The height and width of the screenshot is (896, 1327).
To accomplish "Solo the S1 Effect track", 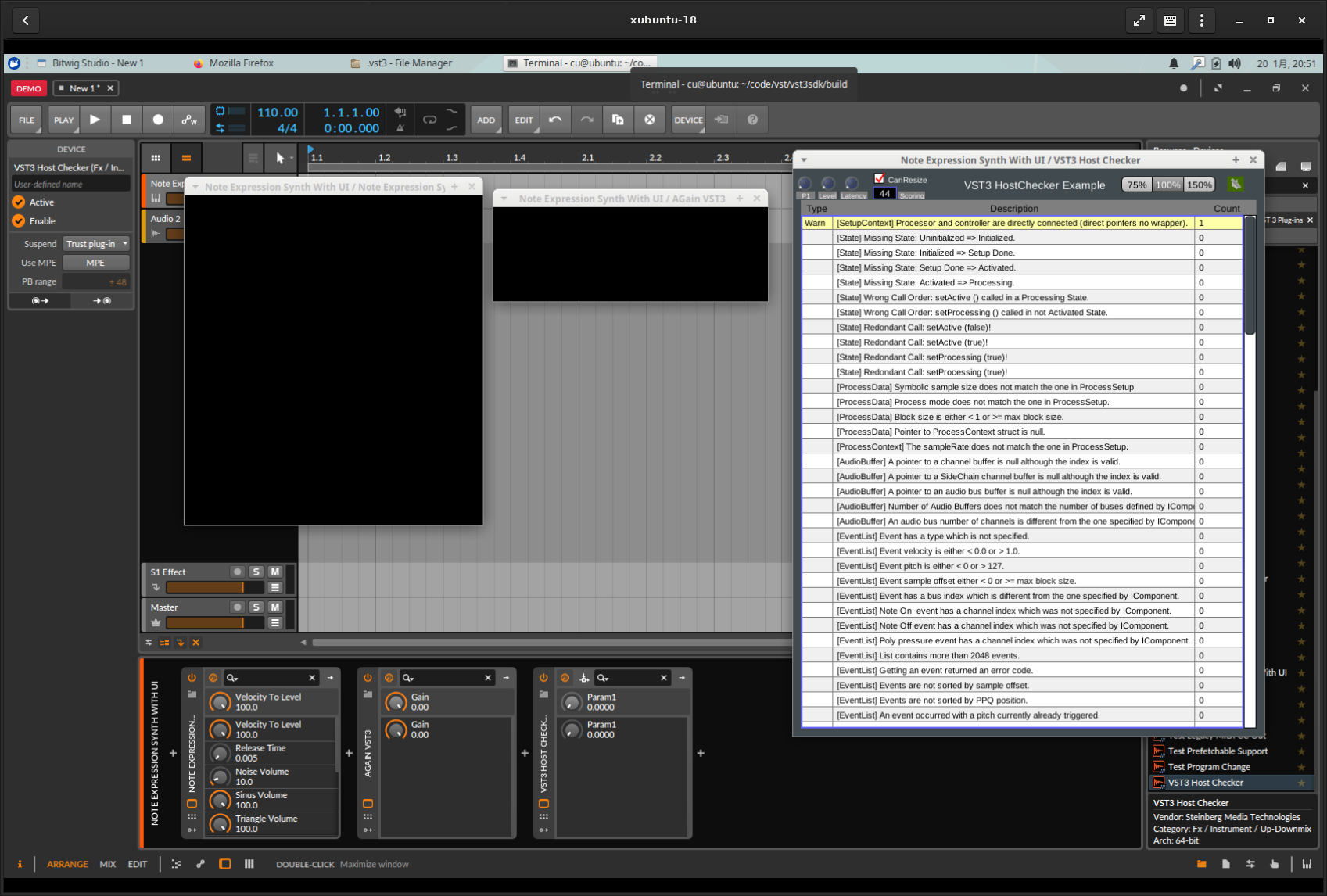I will click(x=256, y=572).
